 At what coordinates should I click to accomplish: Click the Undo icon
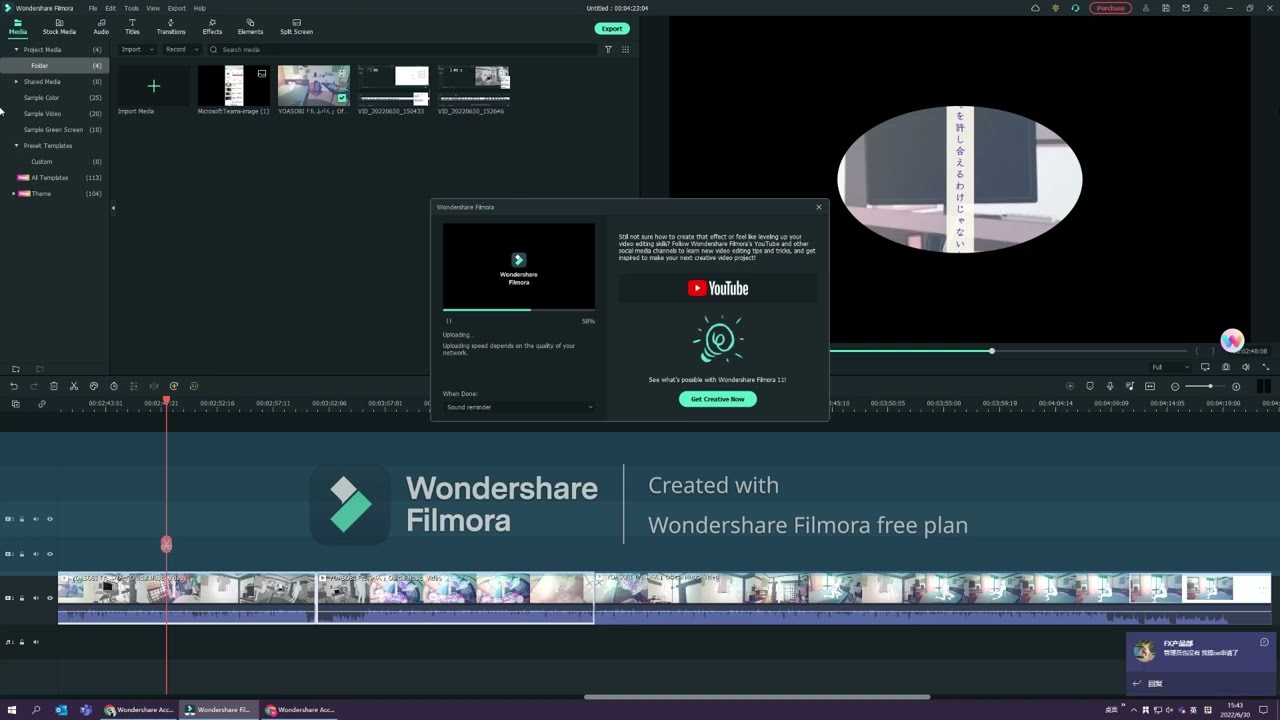click(x=14, y=386)
